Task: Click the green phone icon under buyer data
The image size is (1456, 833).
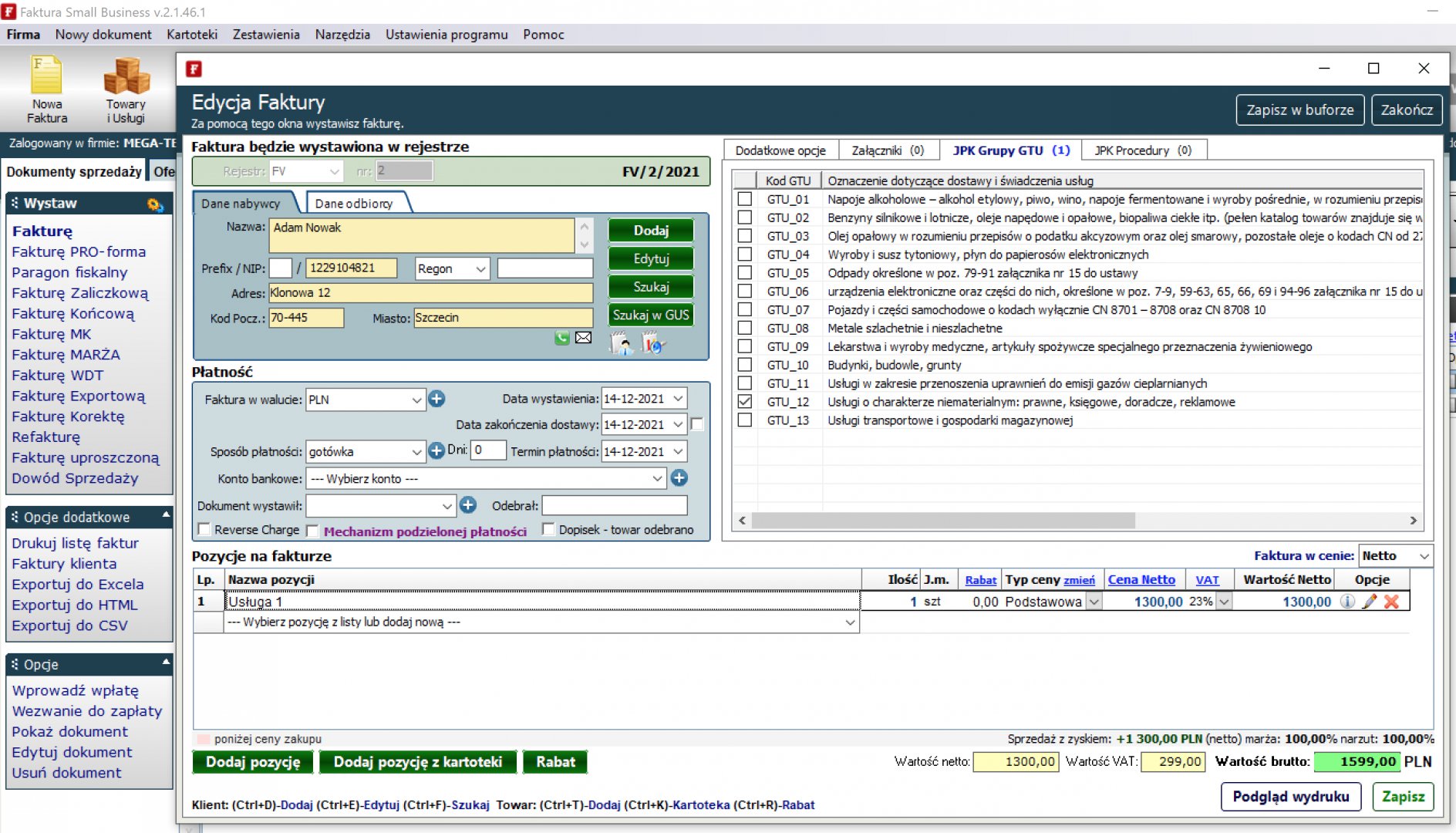Action: click(562, 338)
